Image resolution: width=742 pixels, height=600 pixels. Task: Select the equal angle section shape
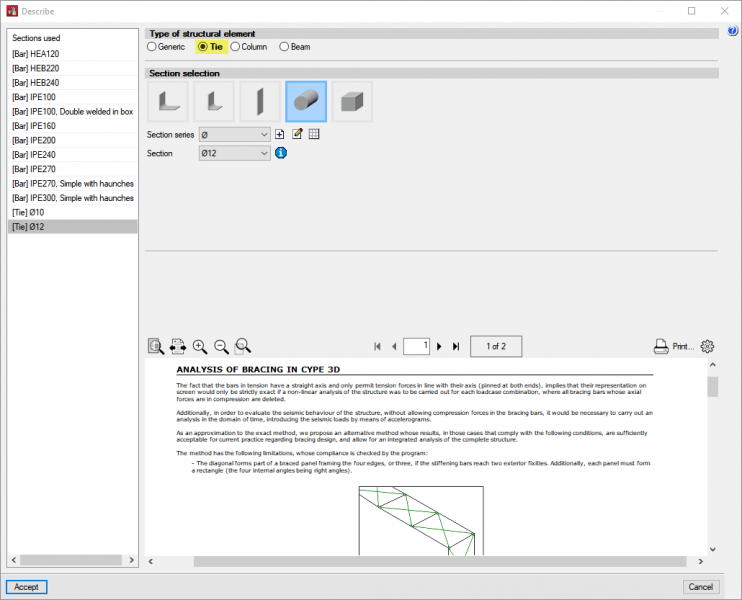(x=168, y=102)
